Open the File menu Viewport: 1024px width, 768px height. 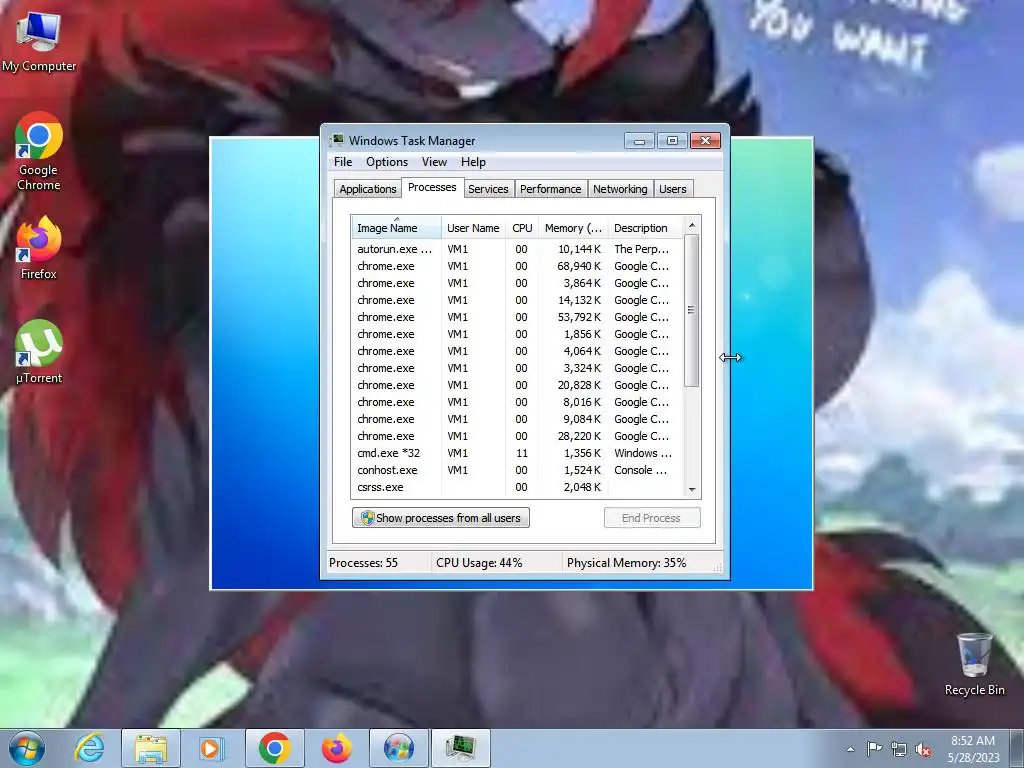click(343, 162)
